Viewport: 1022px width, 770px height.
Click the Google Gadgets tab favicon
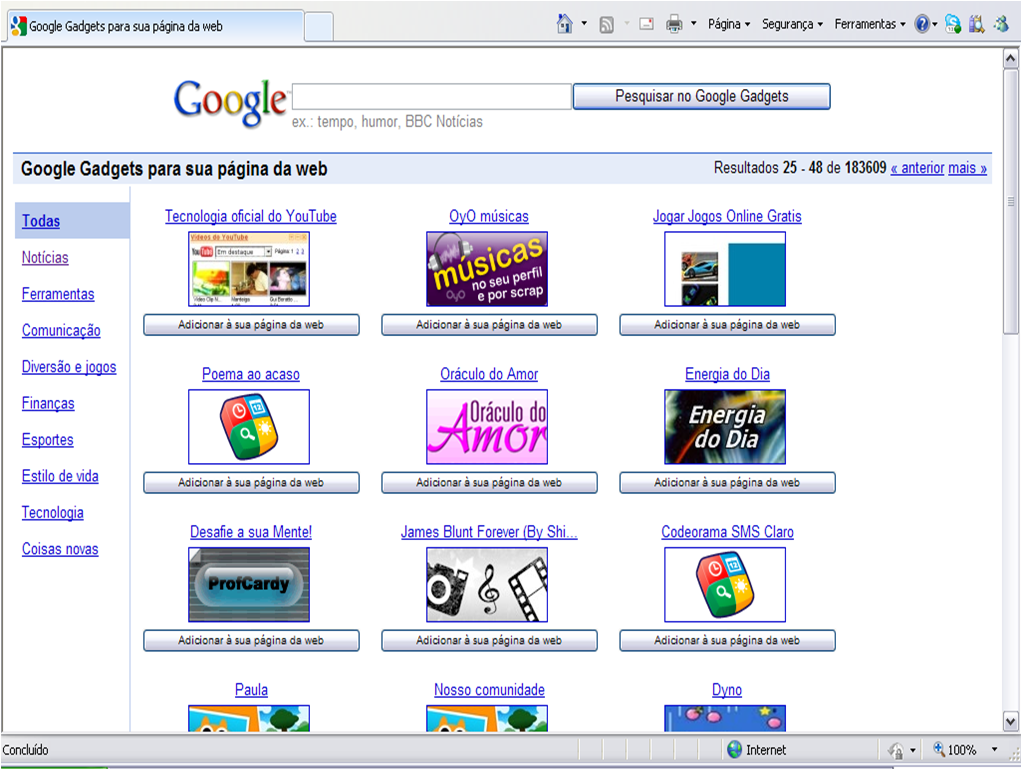tap(19, 25)
